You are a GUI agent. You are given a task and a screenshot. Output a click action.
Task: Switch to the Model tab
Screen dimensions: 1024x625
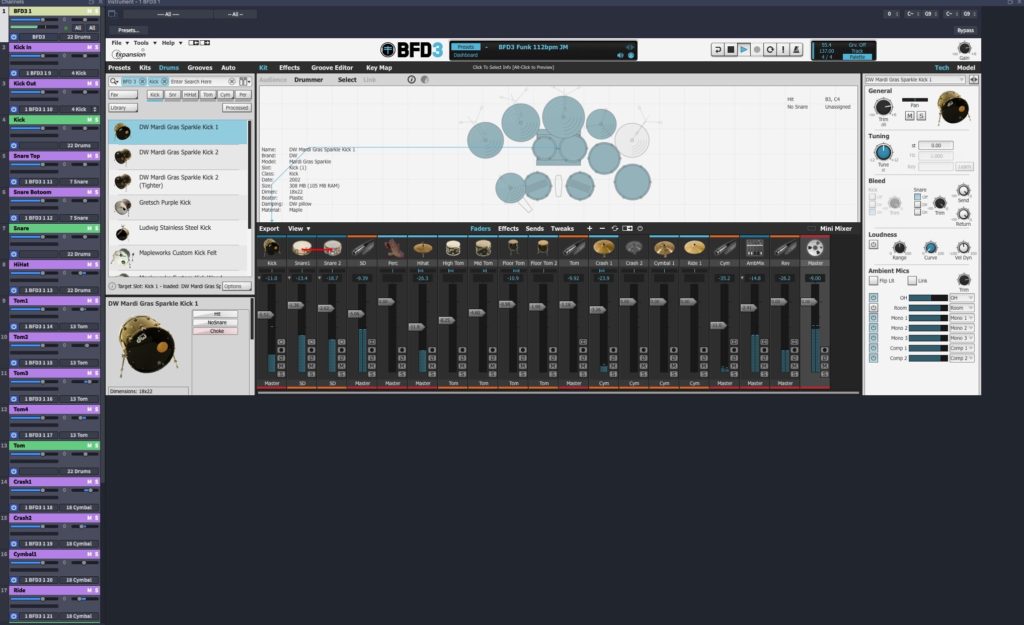point(966,68)
